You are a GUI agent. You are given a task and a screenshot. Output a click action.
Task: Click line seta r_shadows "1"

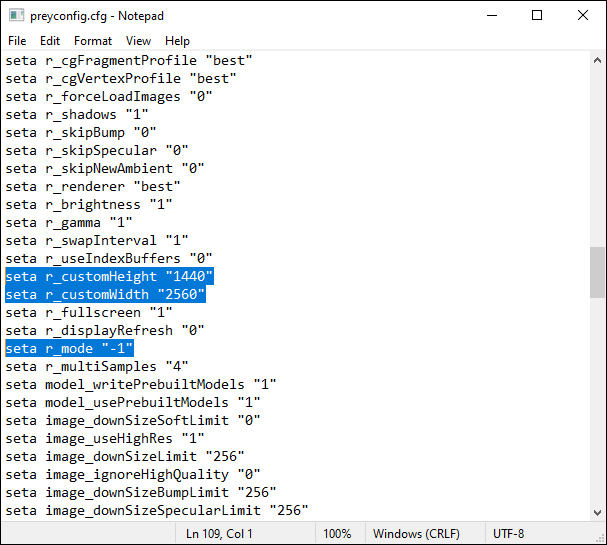click(x=77, y=115)
